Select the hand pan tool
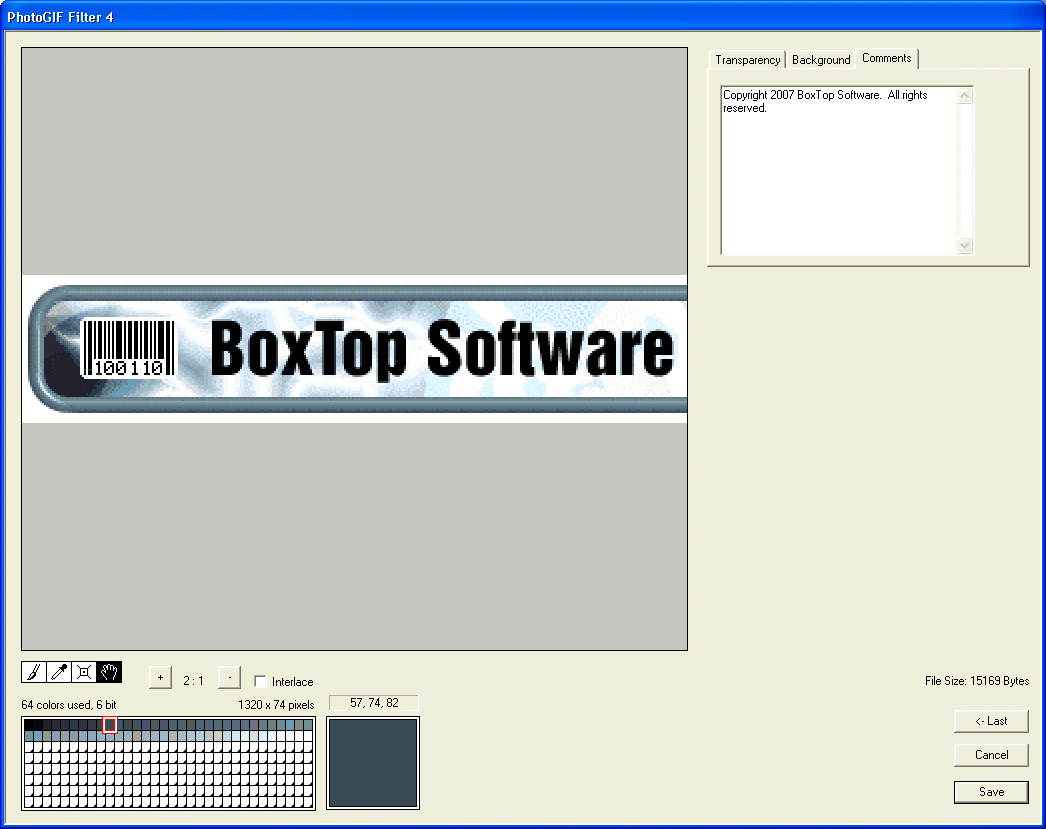The height and width of the screenshot is (829, 1046). click(x=109, y=672)
